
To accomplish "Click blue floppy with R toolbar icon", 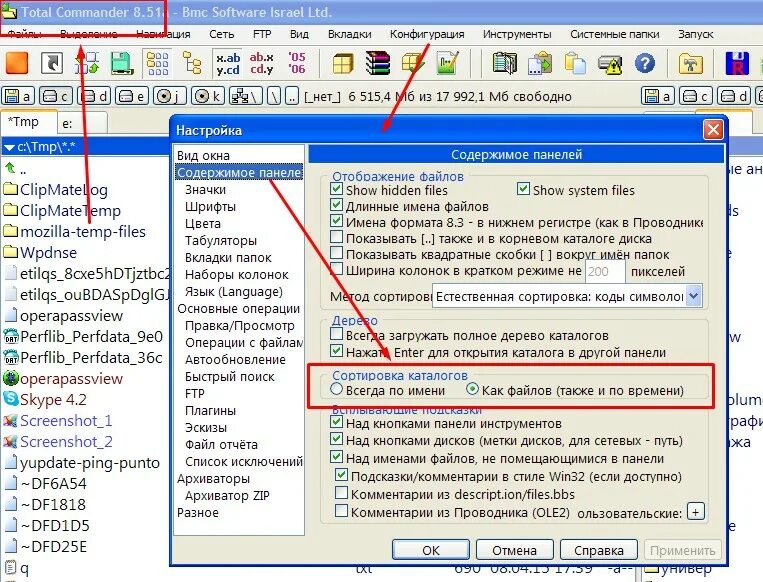I will tap(737, 63).
